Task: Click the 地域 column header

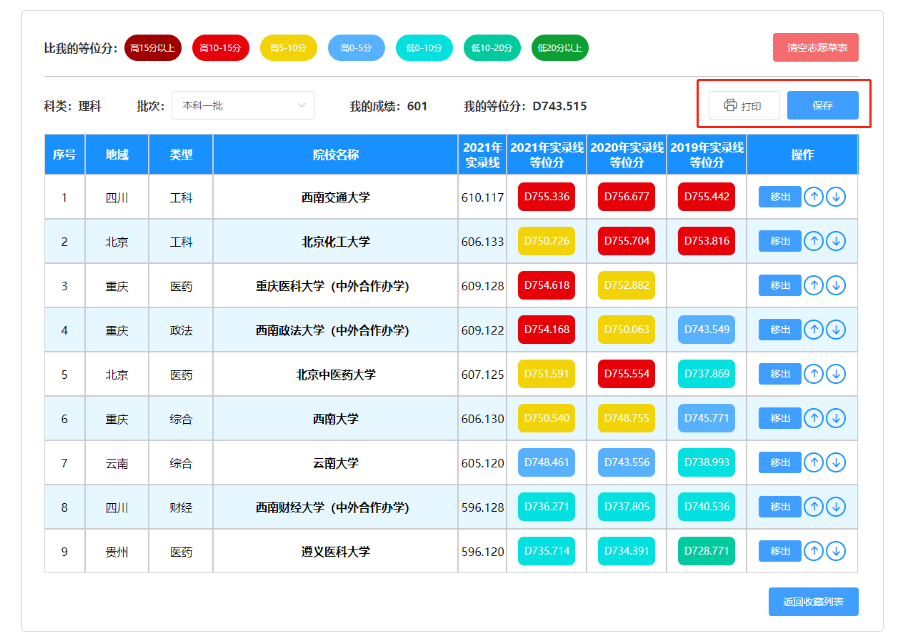Action: pyautogui.click(x=117, y=154)
